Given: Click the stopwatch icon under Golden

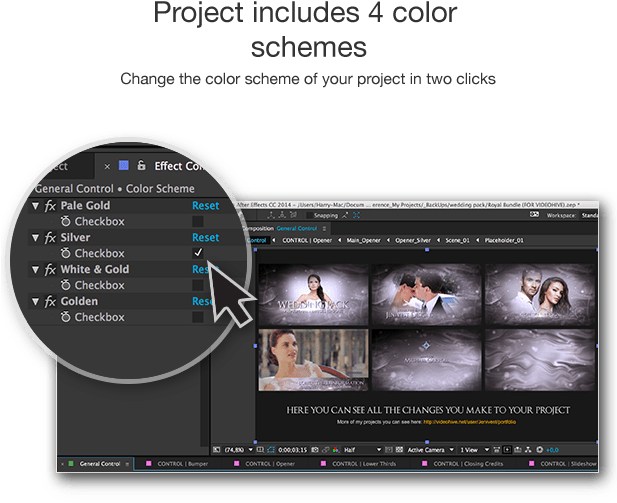Looking at the screenshot, I should 65,317.
